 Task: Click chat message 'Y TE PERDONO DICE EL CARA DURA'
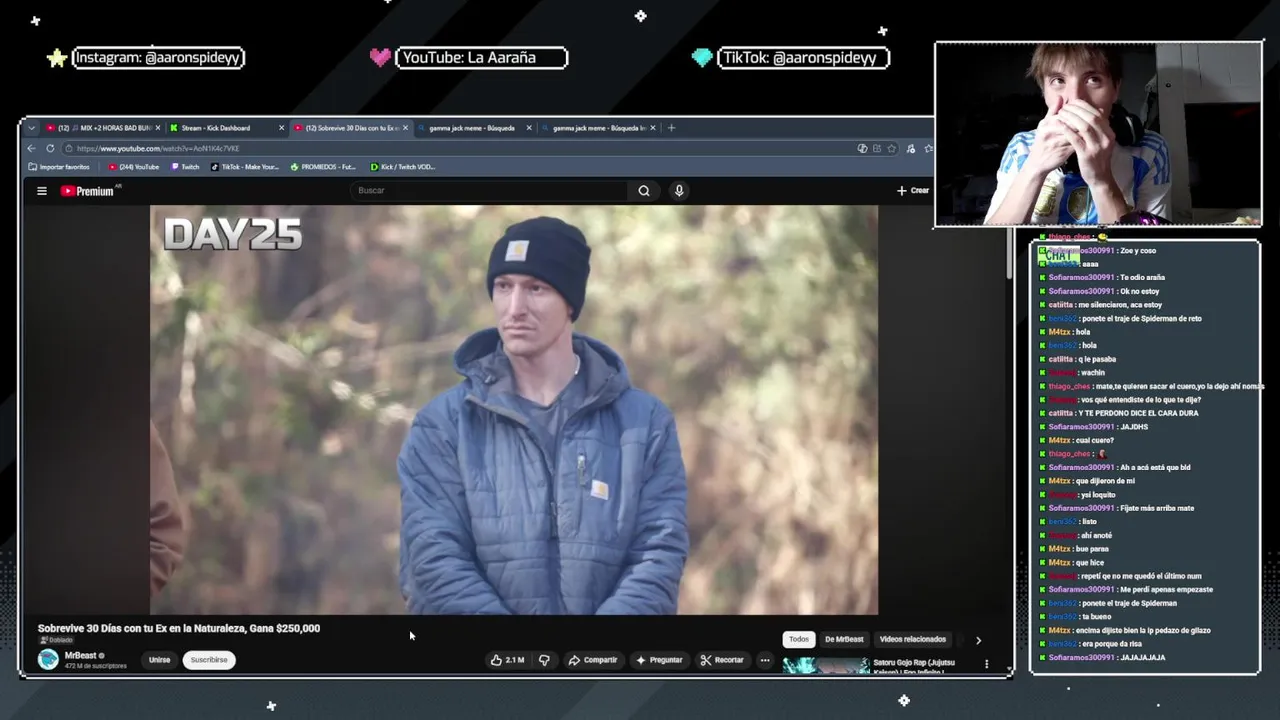(x=1138, y=413)
